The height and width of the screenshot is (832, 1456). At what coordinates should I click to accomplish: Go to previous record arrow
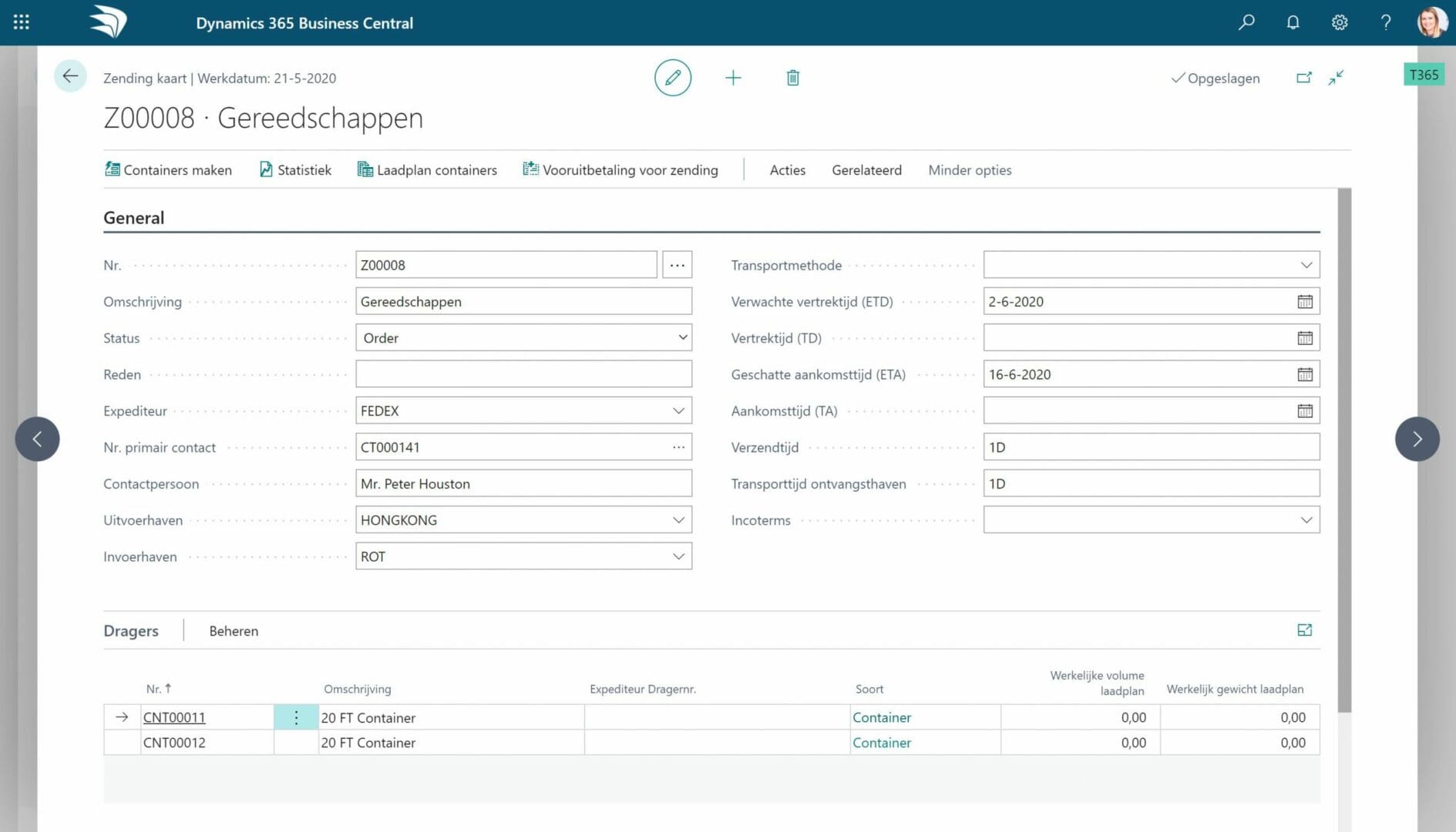click(37, 439)
